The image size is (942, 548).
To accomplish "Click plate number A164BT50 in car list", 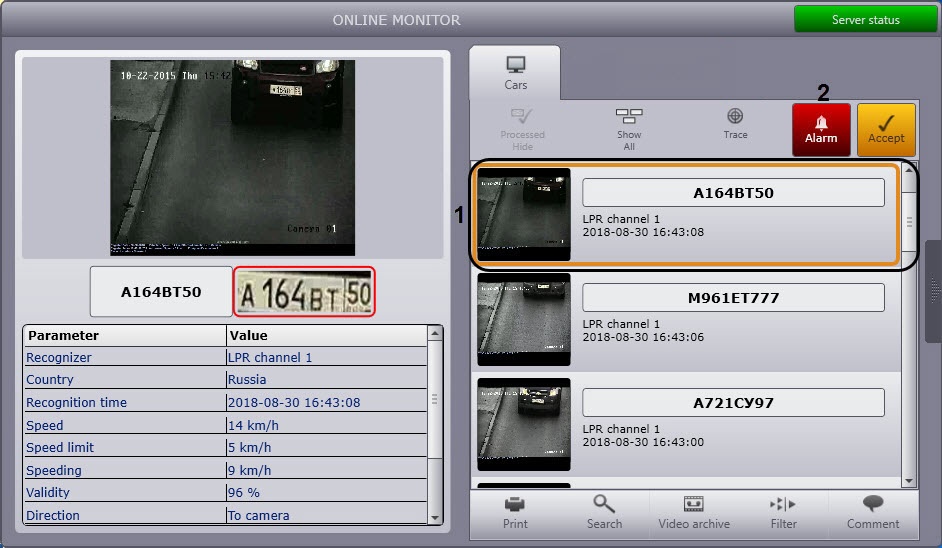I will (733, 193).
